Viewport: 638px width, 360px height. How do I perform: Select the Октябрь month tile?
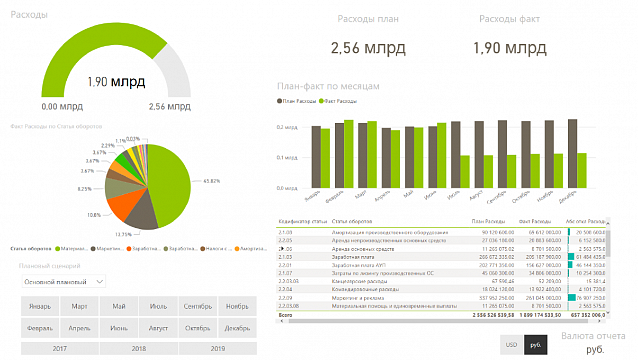(198, 328)
